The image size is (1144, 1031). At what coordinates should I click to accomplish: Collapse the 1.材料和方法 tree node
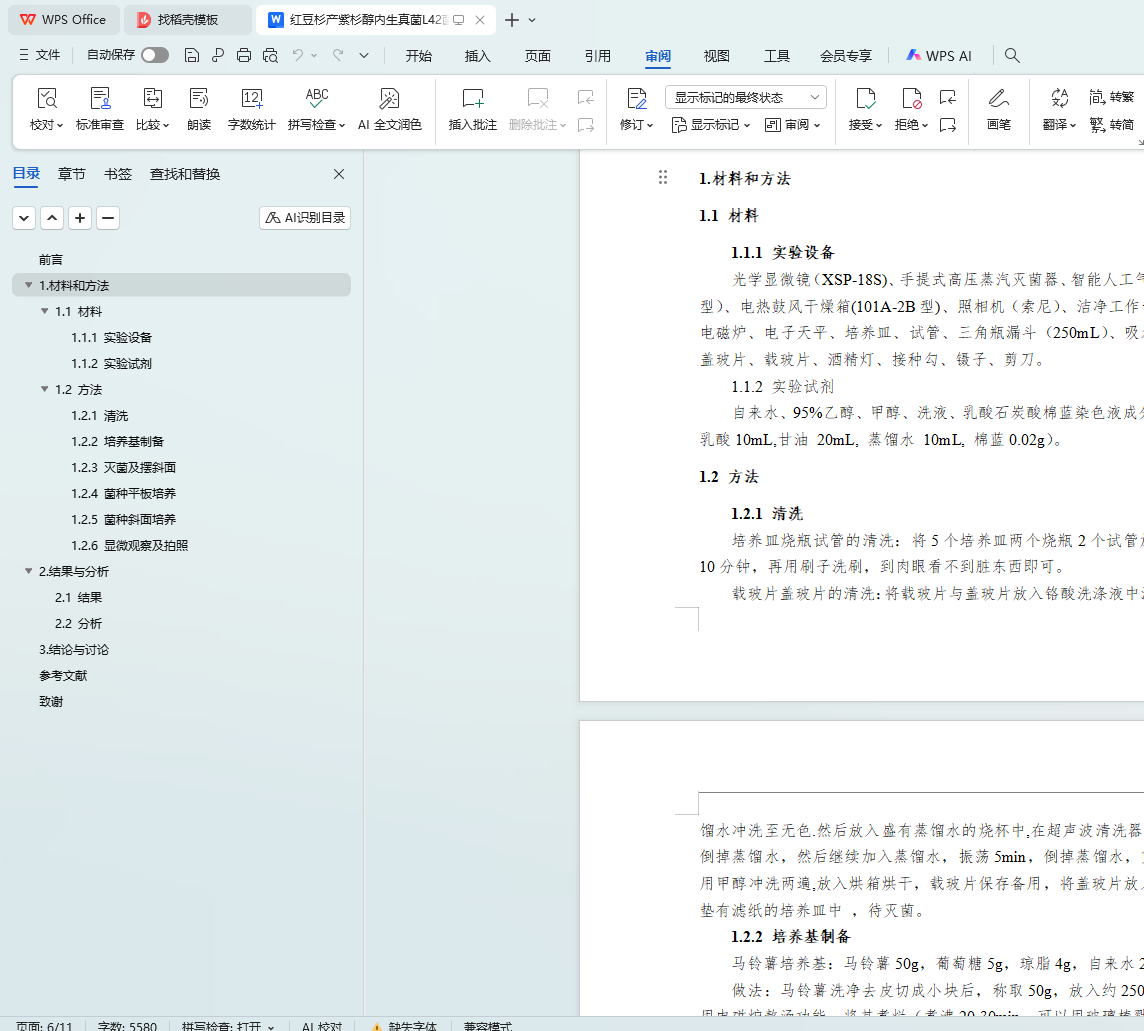(x=28, y=286)
